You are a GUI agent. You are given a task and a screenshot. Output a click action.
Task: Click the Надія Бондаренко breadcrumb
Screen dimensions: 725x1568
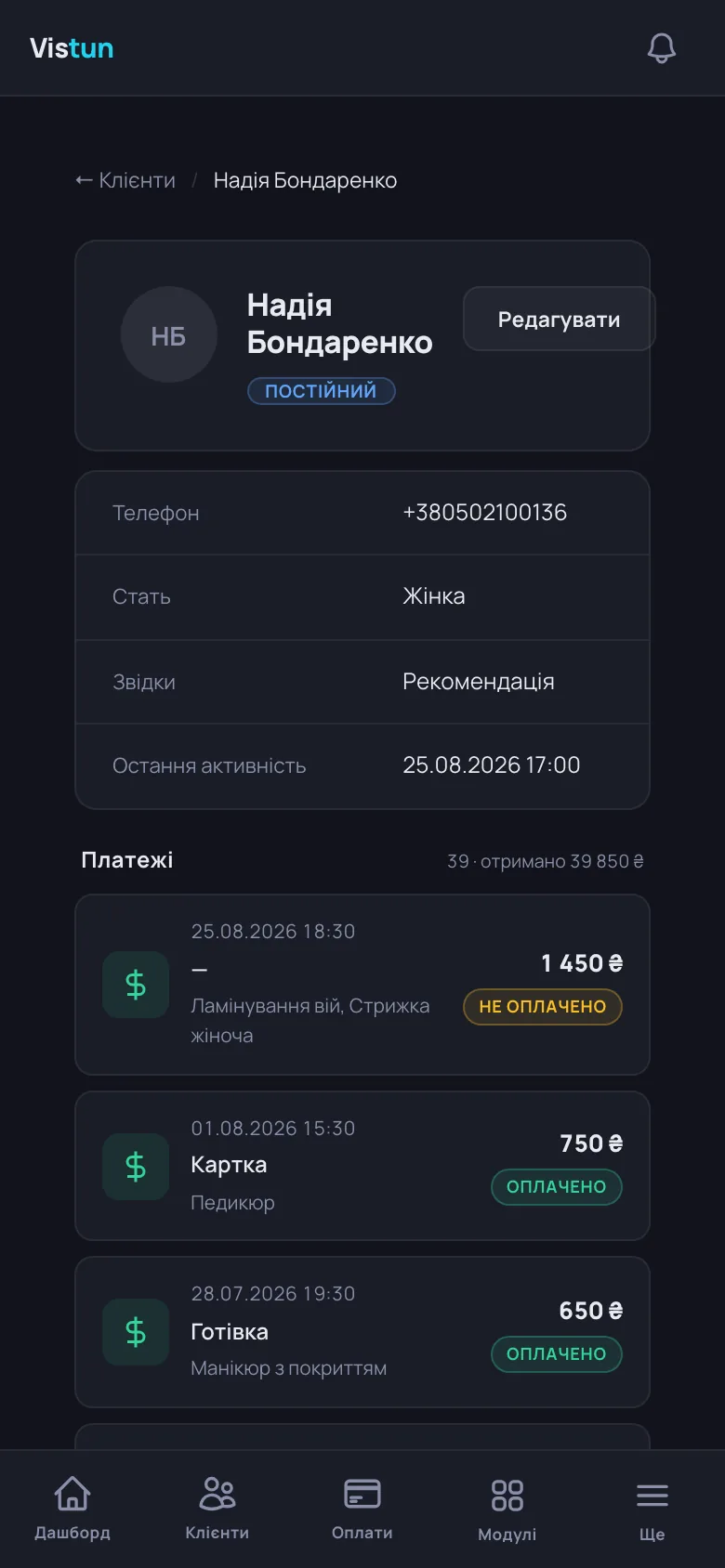tap(305, 180)
